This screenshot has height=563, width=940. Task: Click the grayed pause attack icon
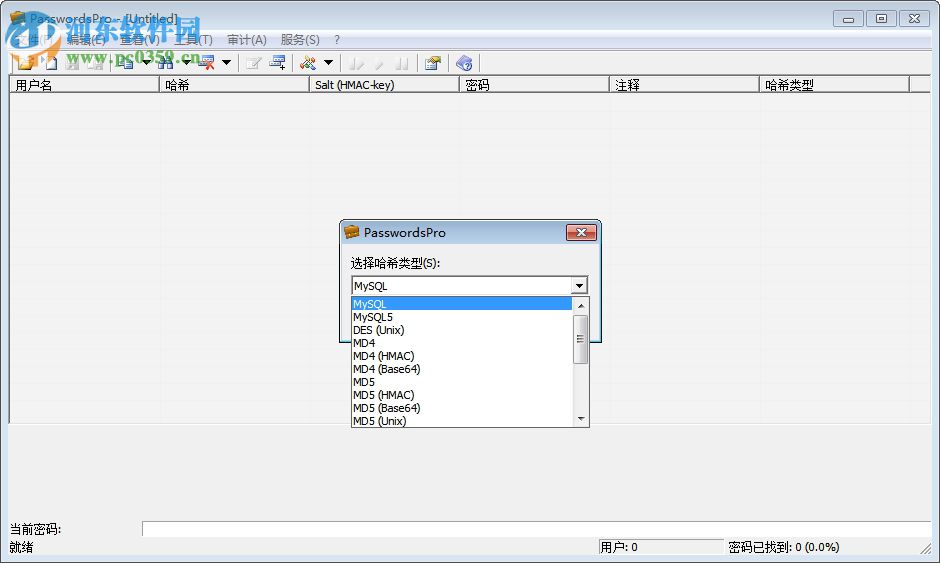coord(402,62)
